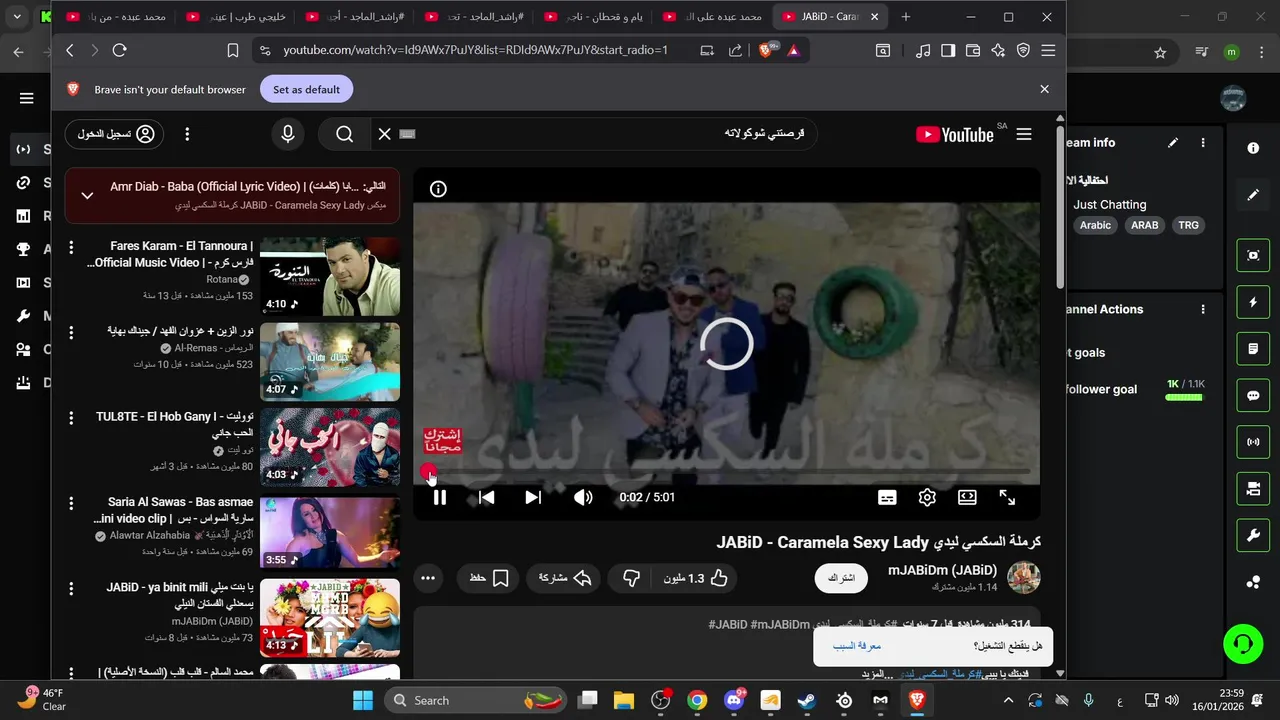
Task: Click the video info card icon
Action: [x=438, y=189]
